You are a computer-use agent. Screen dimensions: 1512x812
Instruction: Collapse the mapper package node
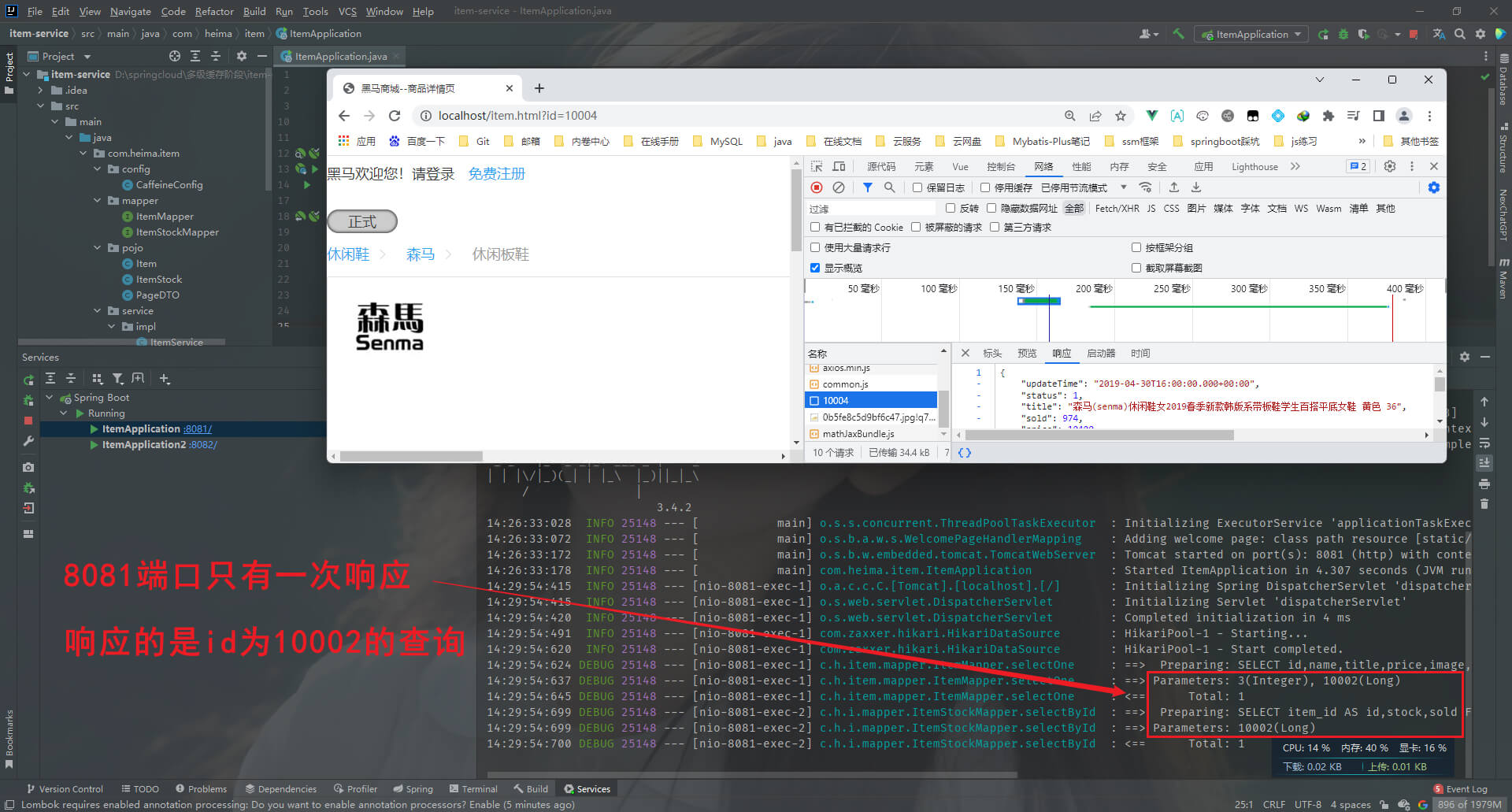97,200
